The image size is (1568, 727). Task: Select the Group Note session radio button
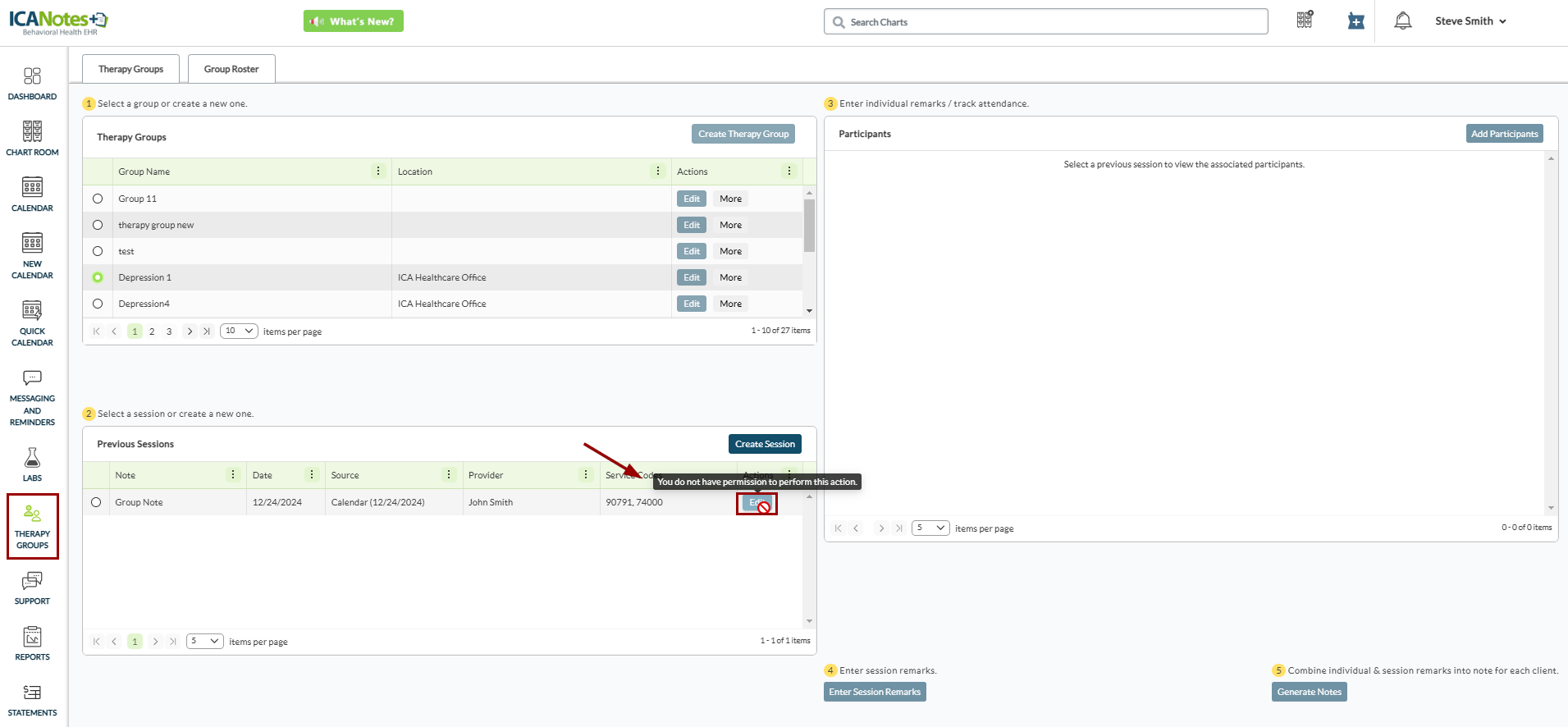96,502
